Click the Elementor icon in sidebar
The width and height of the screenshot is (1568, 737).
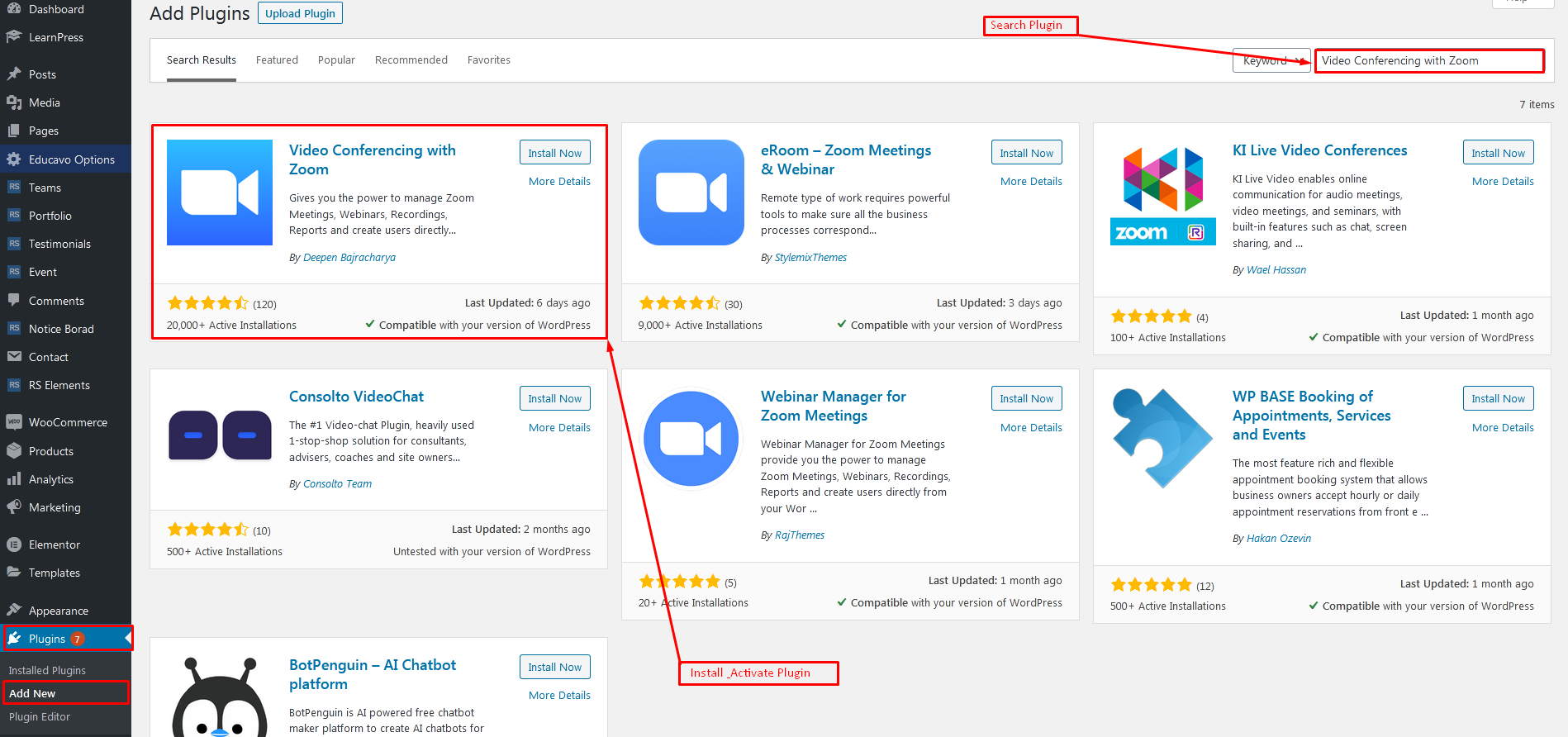click(14, 544)
